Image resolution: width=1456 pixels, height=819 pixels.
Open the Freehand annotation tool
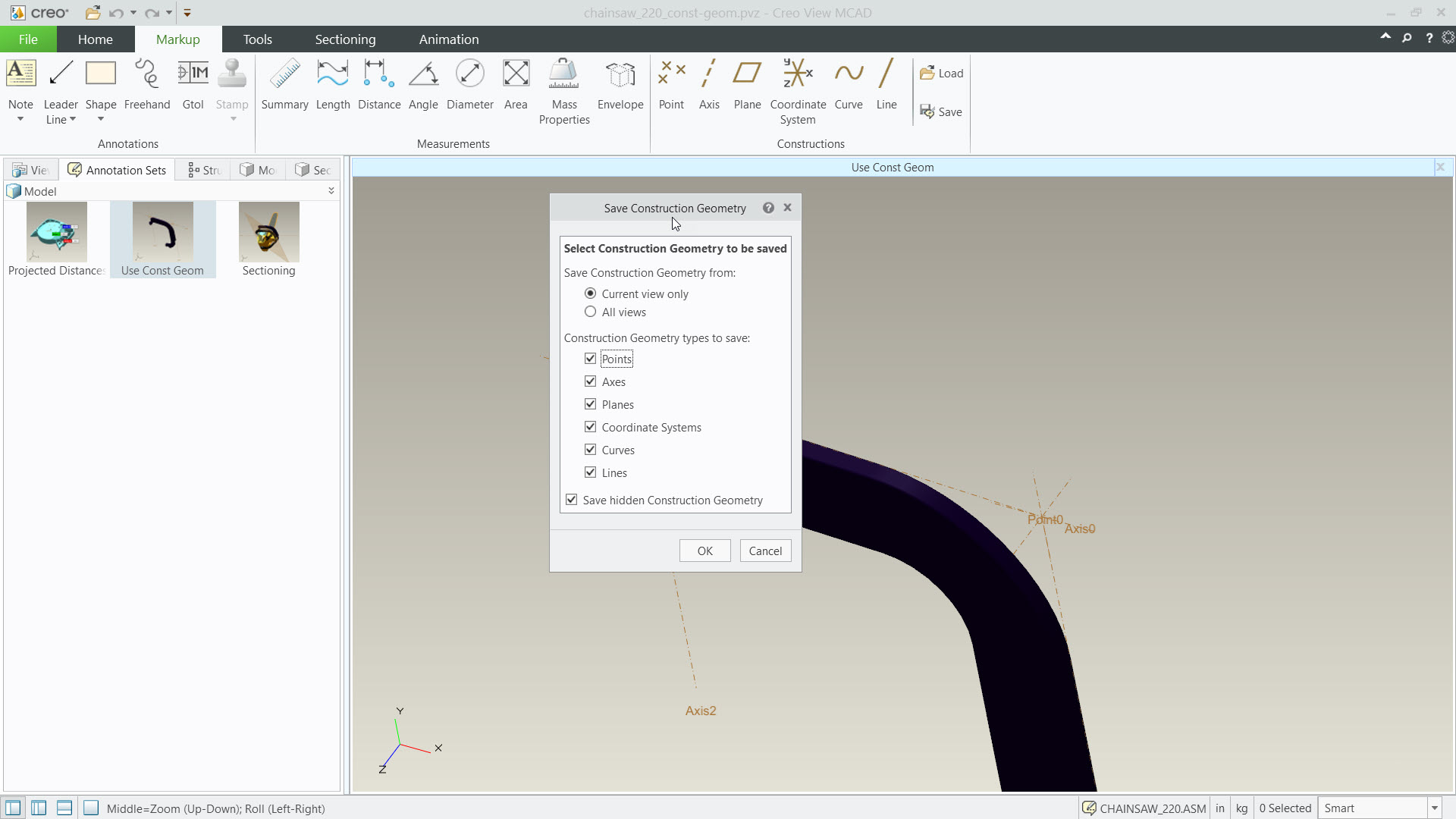click(147, 87)
